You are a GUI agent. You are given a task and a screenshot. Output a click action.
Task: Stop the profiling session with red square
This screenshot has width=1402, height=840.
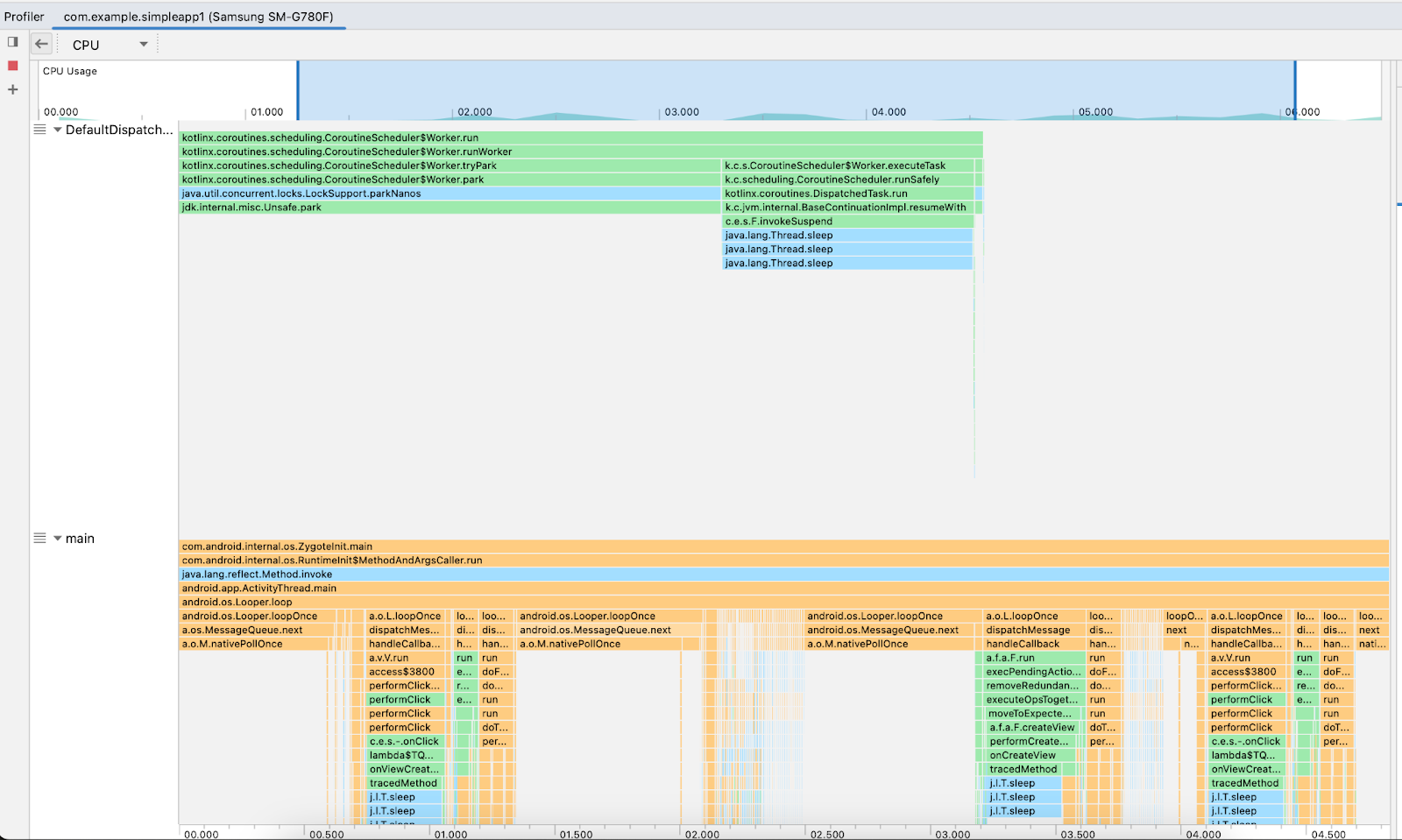tap(12, 66)
